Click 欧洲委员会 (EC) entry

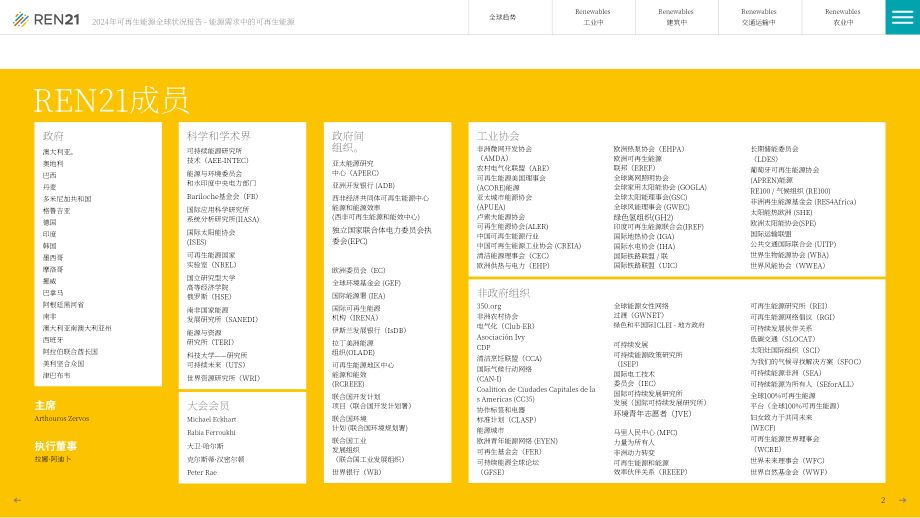(x=358, y=270)
